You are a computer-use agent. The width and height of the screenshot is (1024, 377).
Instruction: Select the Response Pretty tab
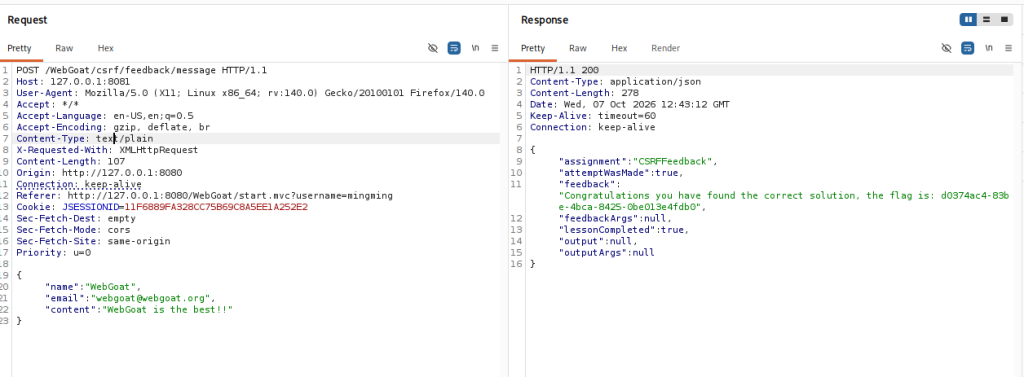point(533,48)
